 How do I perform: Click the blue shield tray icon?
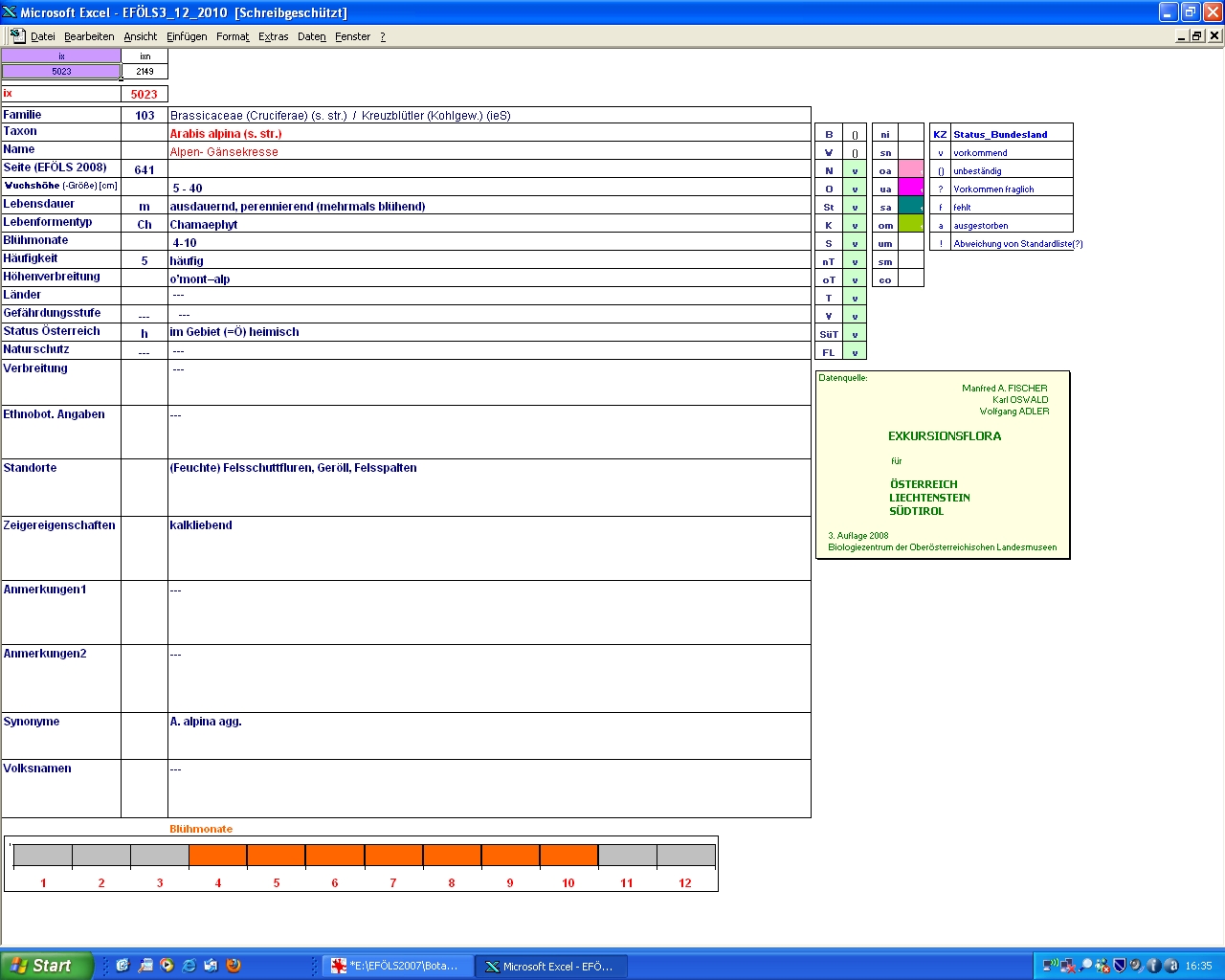(1119, 966)
